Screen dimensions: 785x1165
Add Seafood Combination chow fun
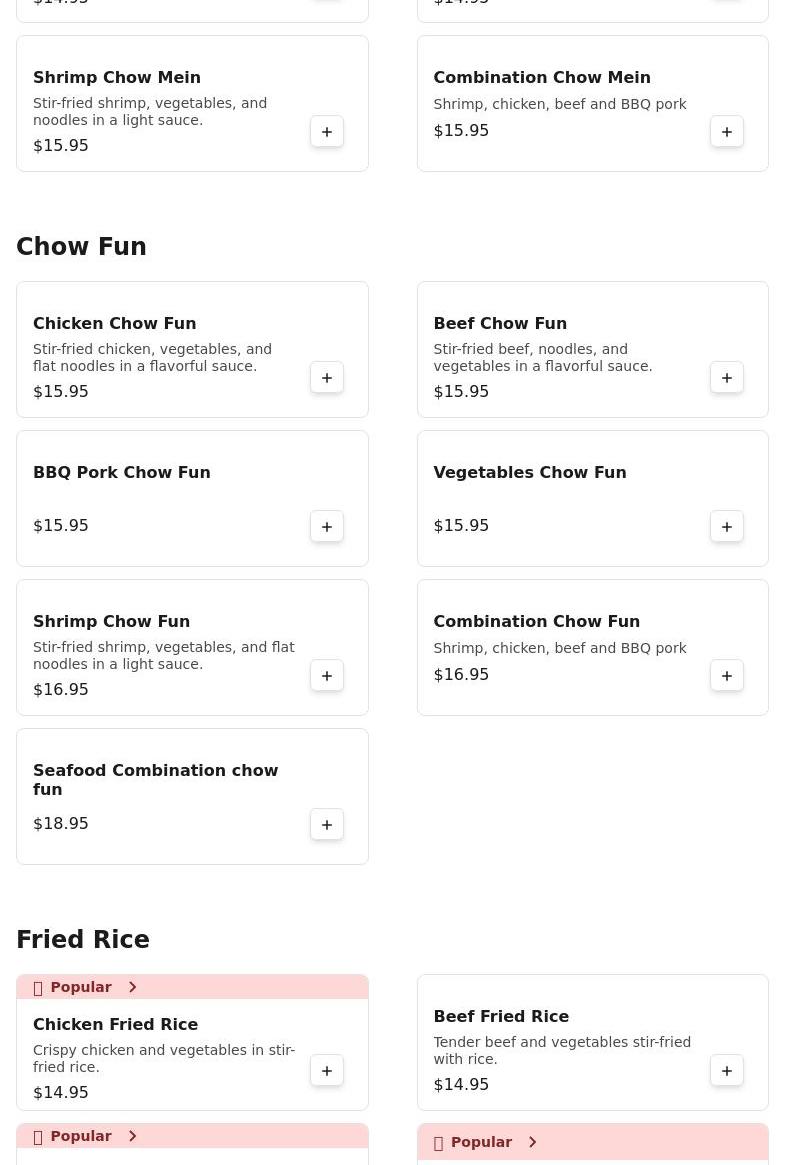coord(327,825)
